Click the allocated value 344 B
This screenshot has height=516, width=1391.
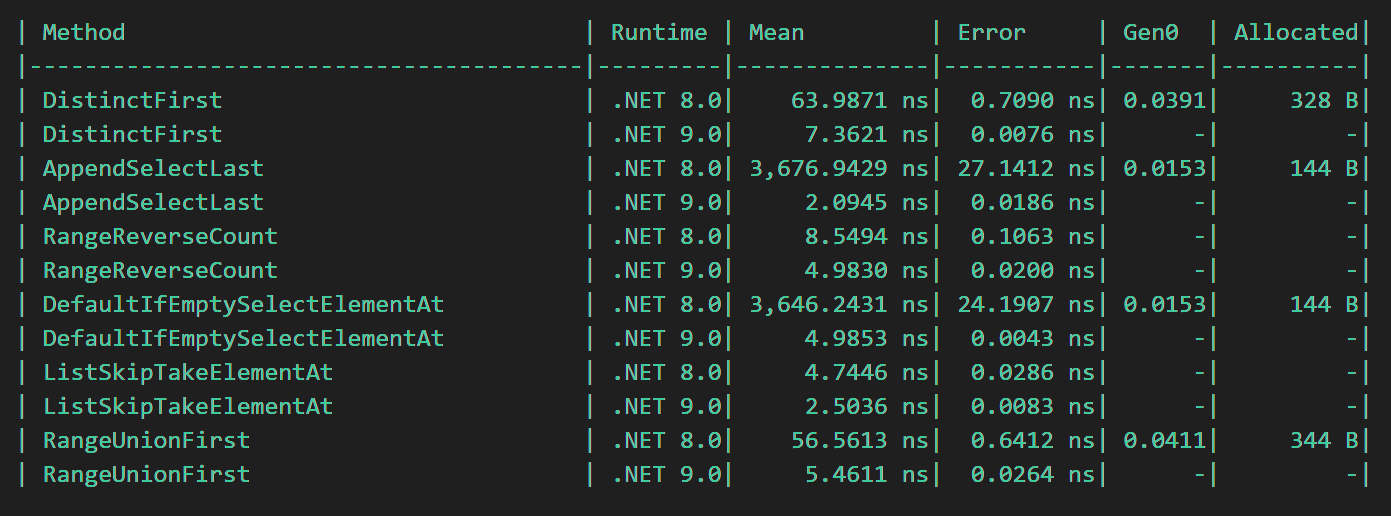pyautogui.click(x=1324, y=440)
